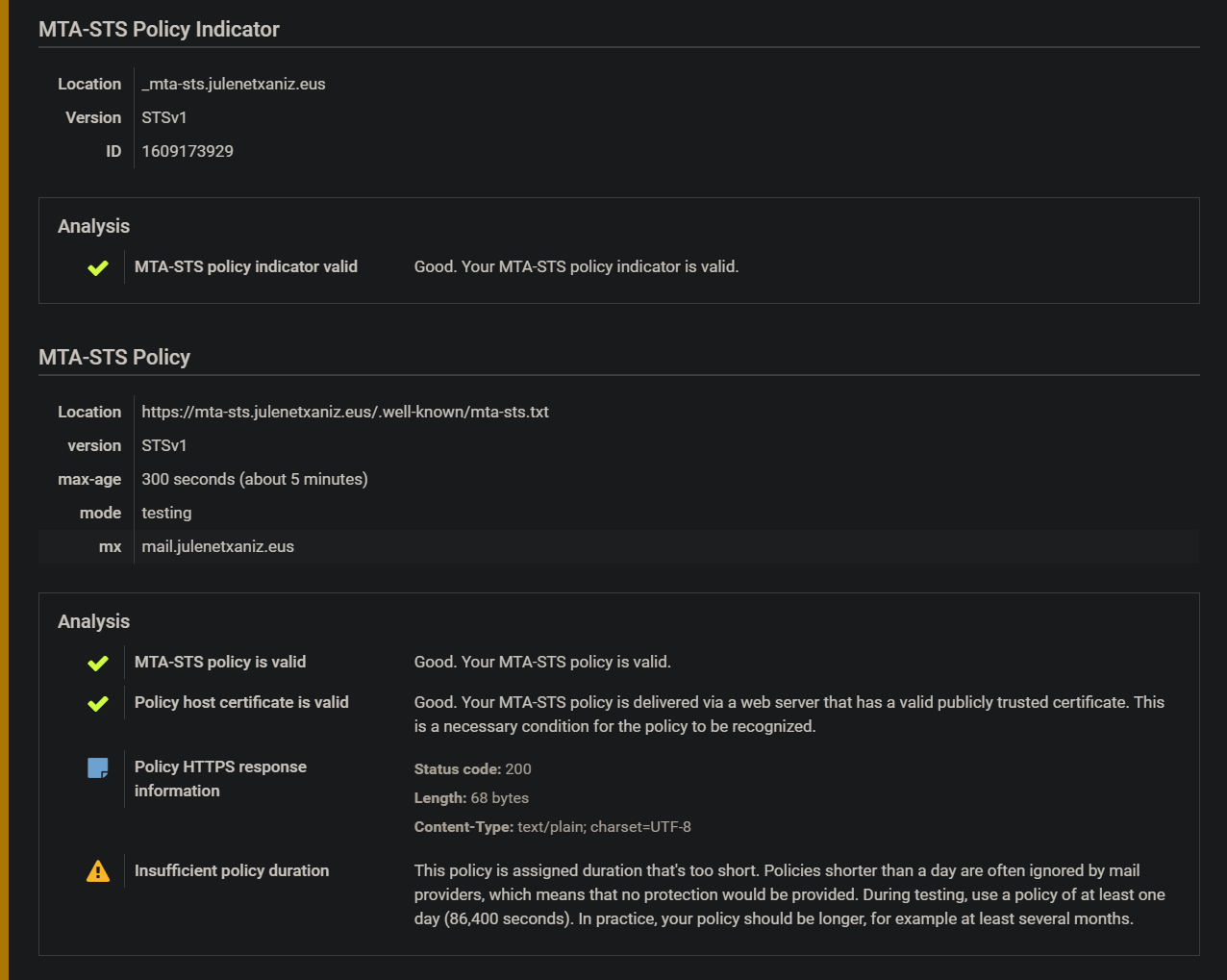1227x980 pixels.
Task: Click the Insufficient policy duration label
Action: click(232, 870)
